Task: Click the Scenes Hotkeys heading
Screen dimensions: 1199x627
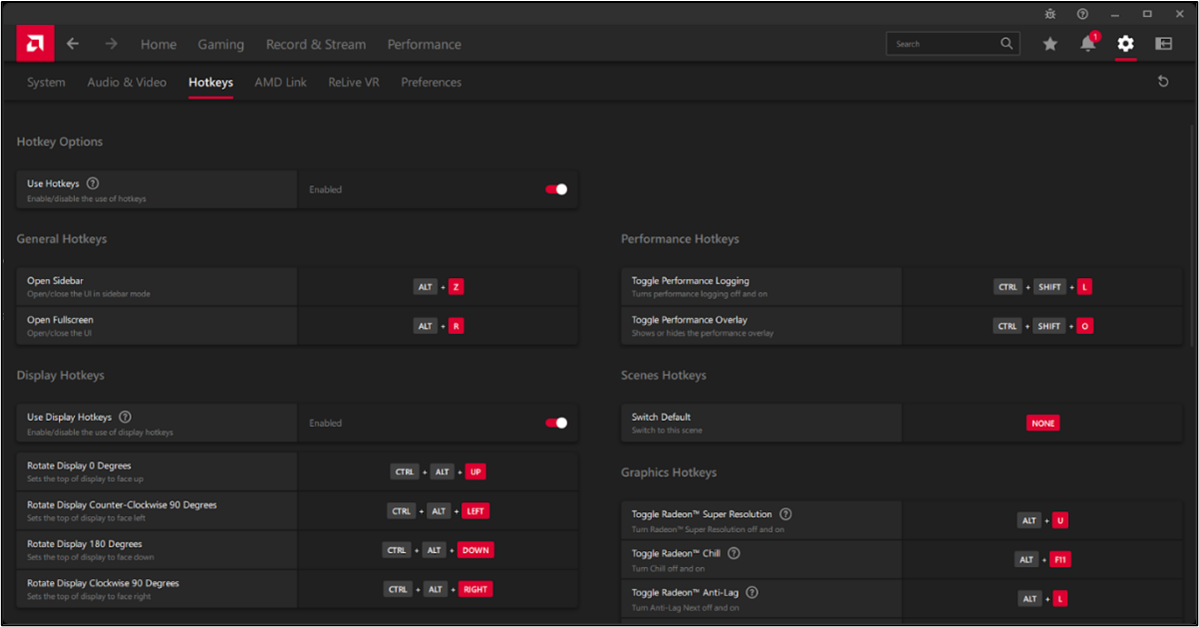Action: pos(663,375)
